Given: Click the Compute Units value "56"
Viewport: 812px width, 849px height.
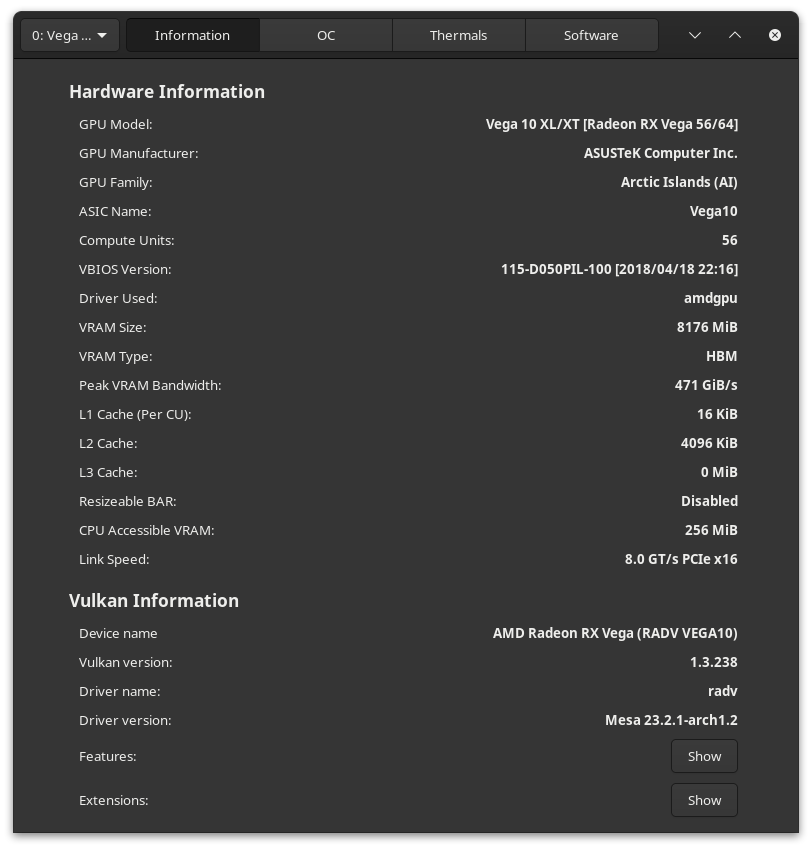Looking at the screenshot, I should (729, 240).
